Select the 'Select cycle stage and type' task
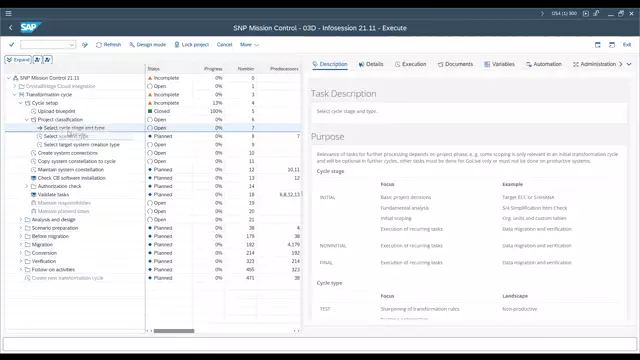This screenshot has width=640, height=360. [74, 128]
